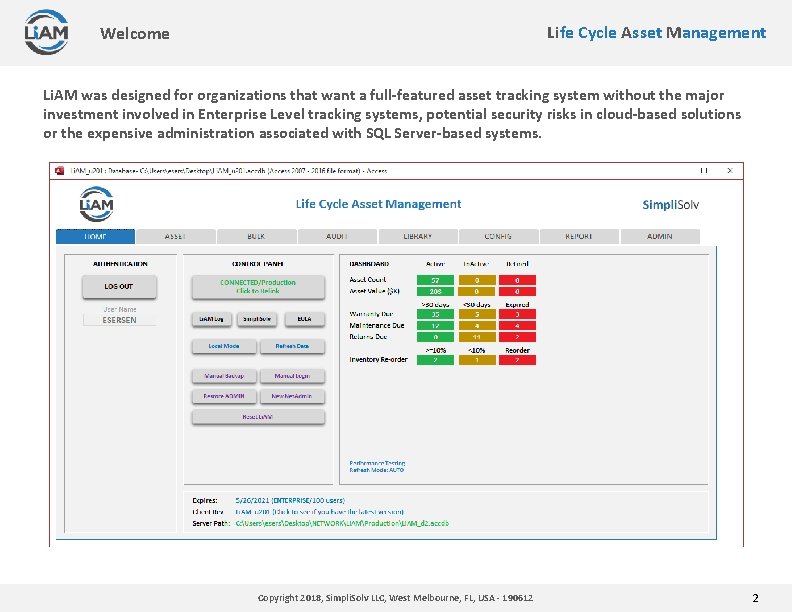Screen dimensions: 792x612
Task: Click Refresh Mode: AUTO link
Action: (x=376, y=470)
